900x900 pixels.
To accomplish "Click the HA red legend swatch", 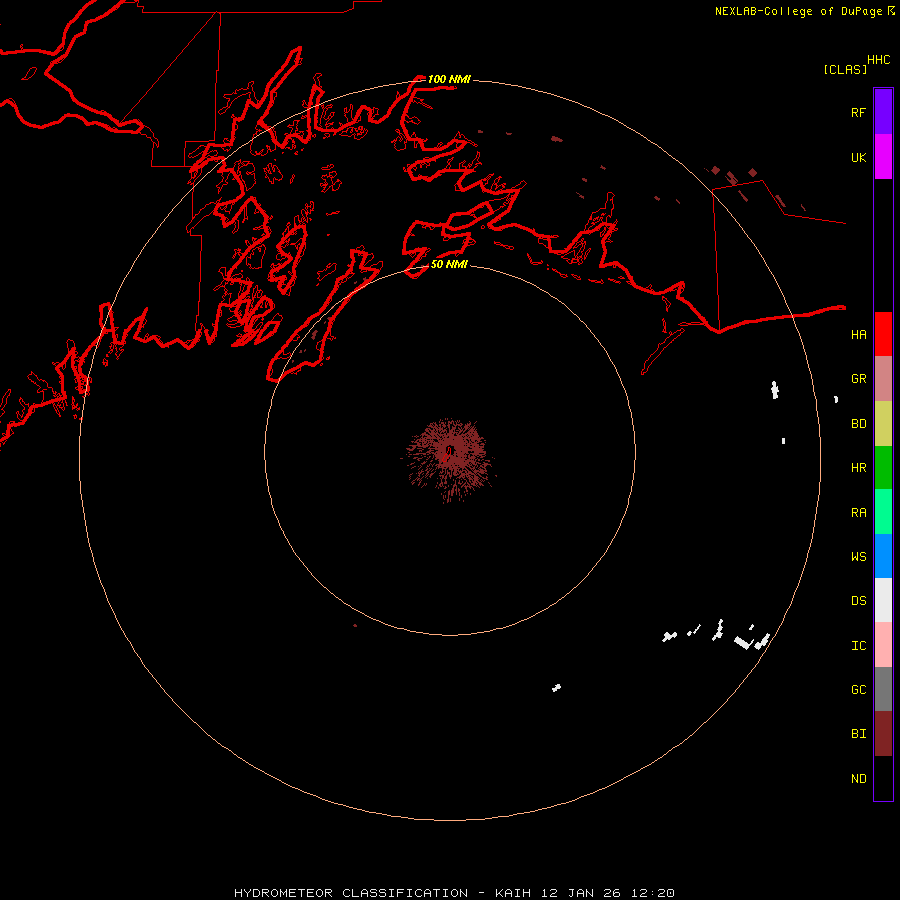I will click(883, 334).
